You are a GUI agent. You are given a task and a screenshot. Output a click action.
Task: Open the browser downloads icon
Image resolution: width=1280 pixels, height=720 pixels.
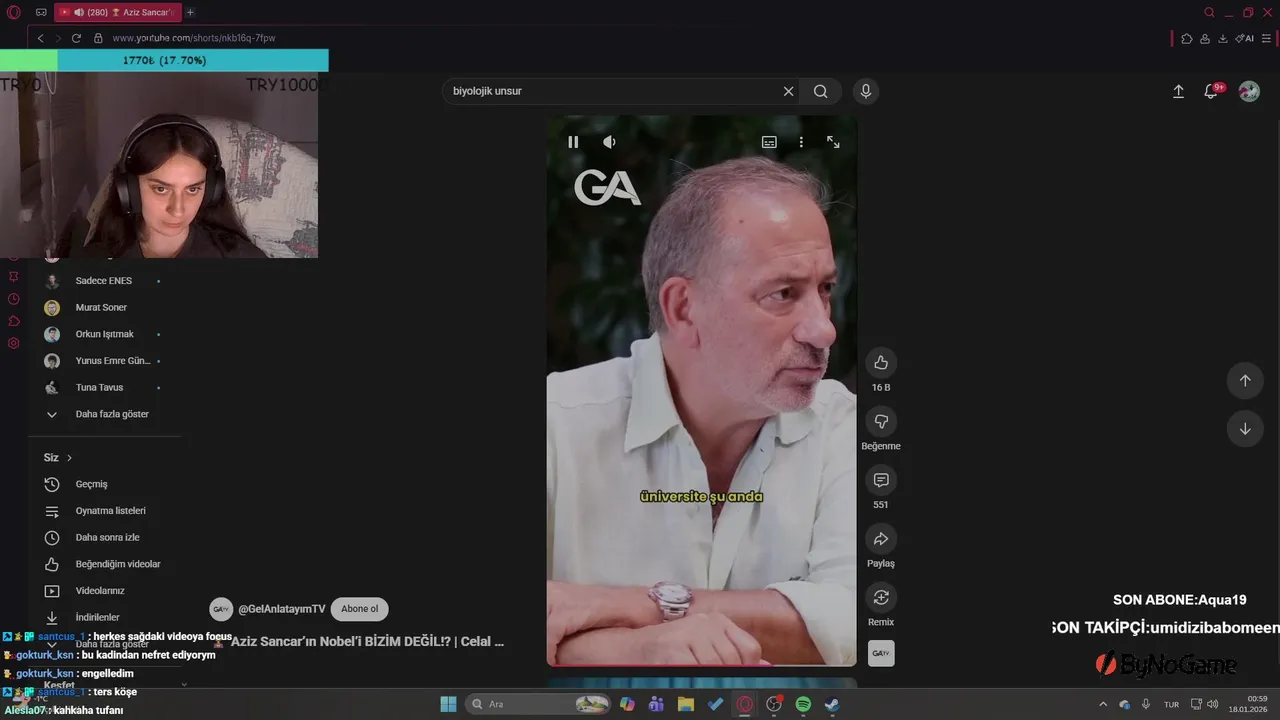click(1223, 38)
